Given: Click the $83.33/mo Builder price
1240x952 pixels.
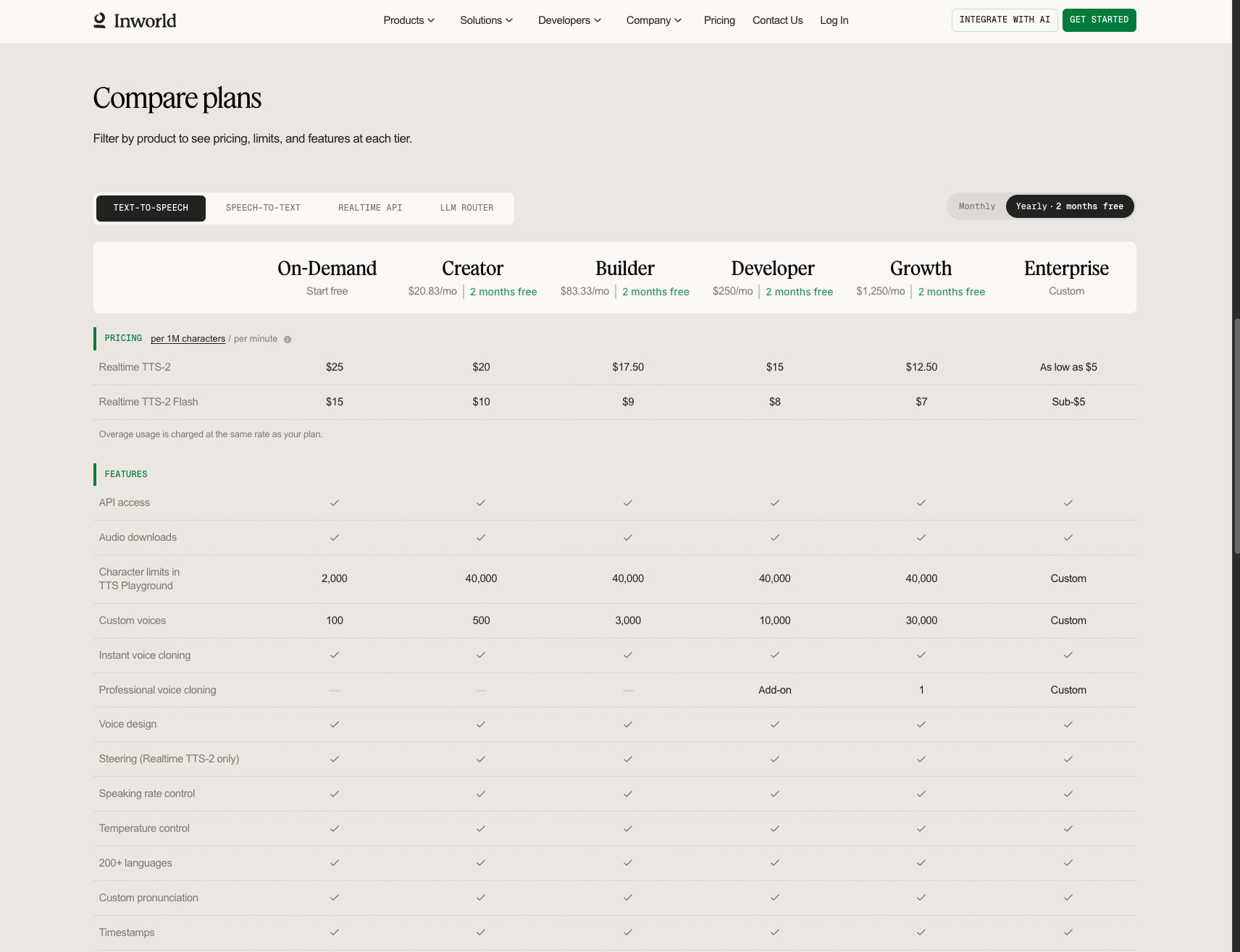Looking at the screenshot, I should pyautogui.click(x=585, y=291).
